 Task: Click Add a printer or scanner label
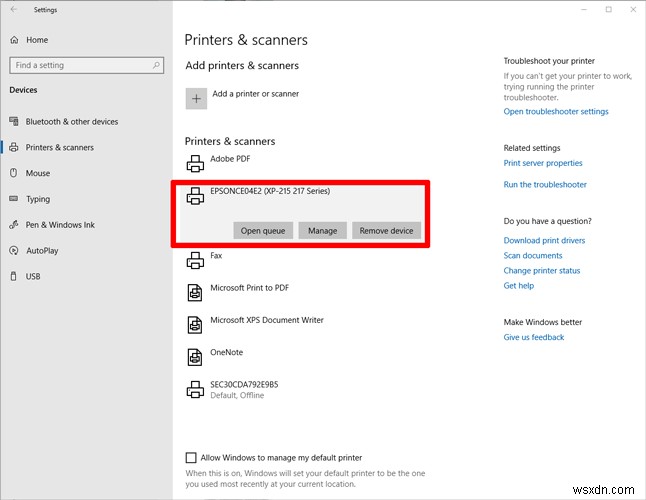point(255,94)
